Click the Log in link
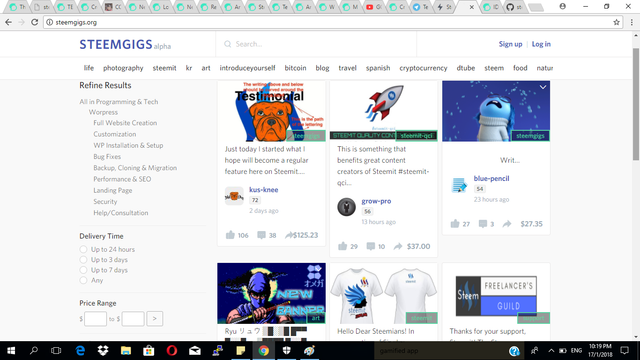Image resolution: width=640 pixels, height=360 pixels. pyautogui.click(x=541, y=44)
